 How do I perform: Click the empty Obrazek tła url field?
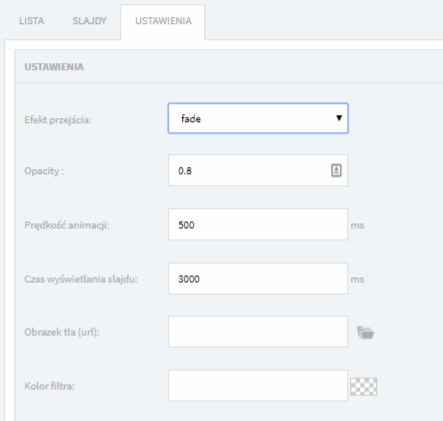click(x=258, y=332)
